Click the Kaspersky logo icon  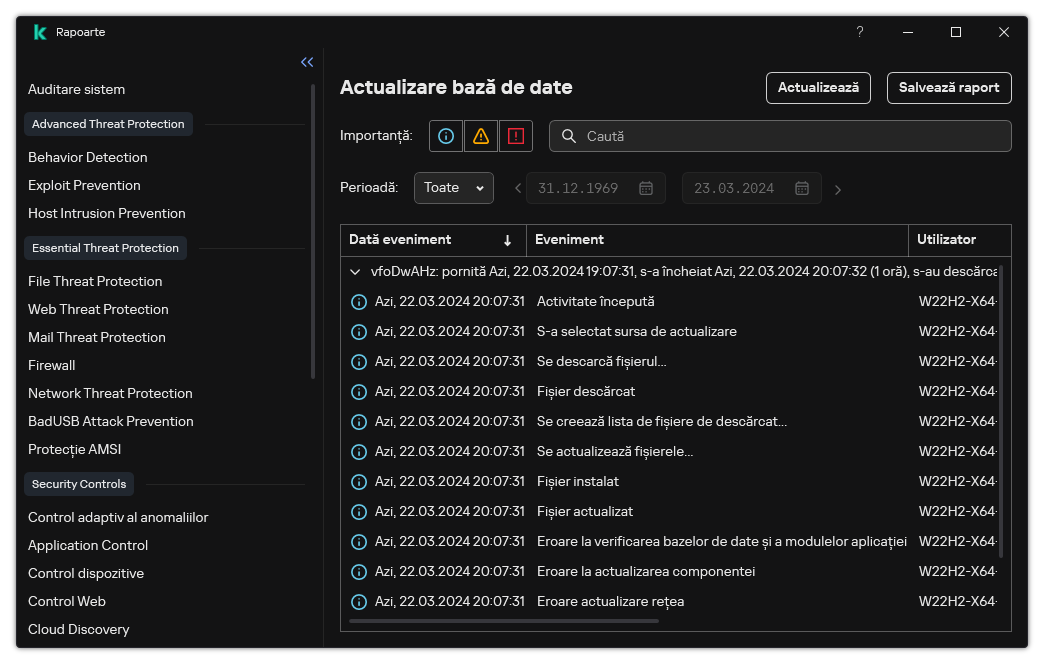[40, 31]
